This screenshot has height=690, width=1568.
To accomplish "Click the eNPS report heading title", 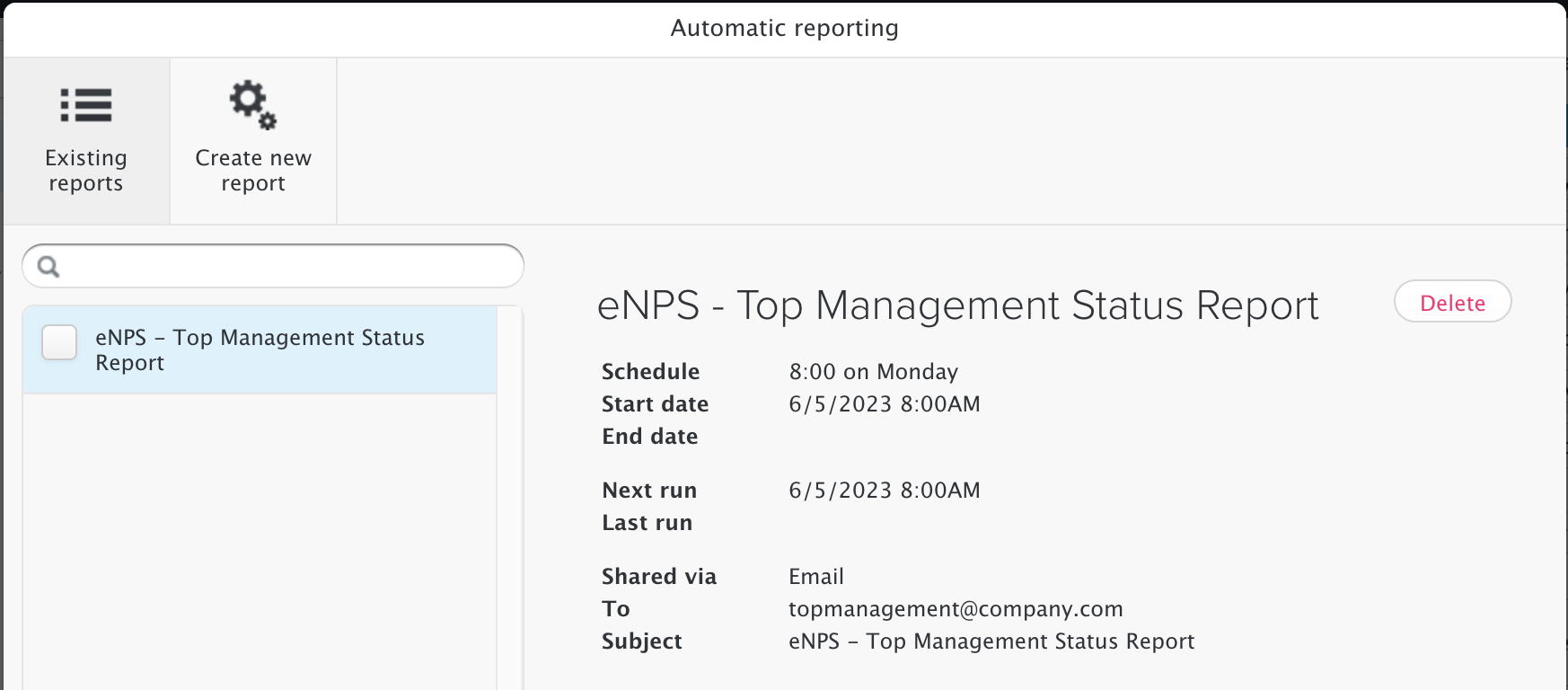I will pyautogui.click(x=957, y=305).
